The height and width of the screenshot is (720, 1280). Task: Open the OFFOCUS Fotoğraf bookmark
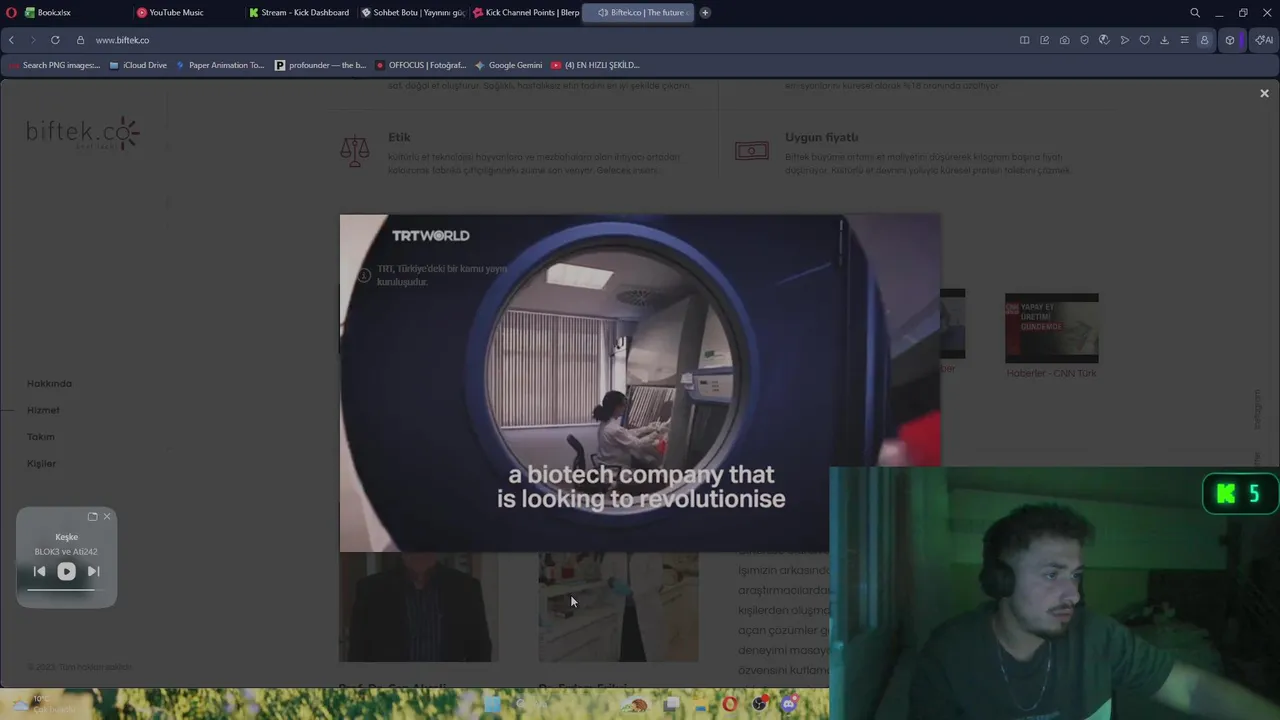pos(421,65)
